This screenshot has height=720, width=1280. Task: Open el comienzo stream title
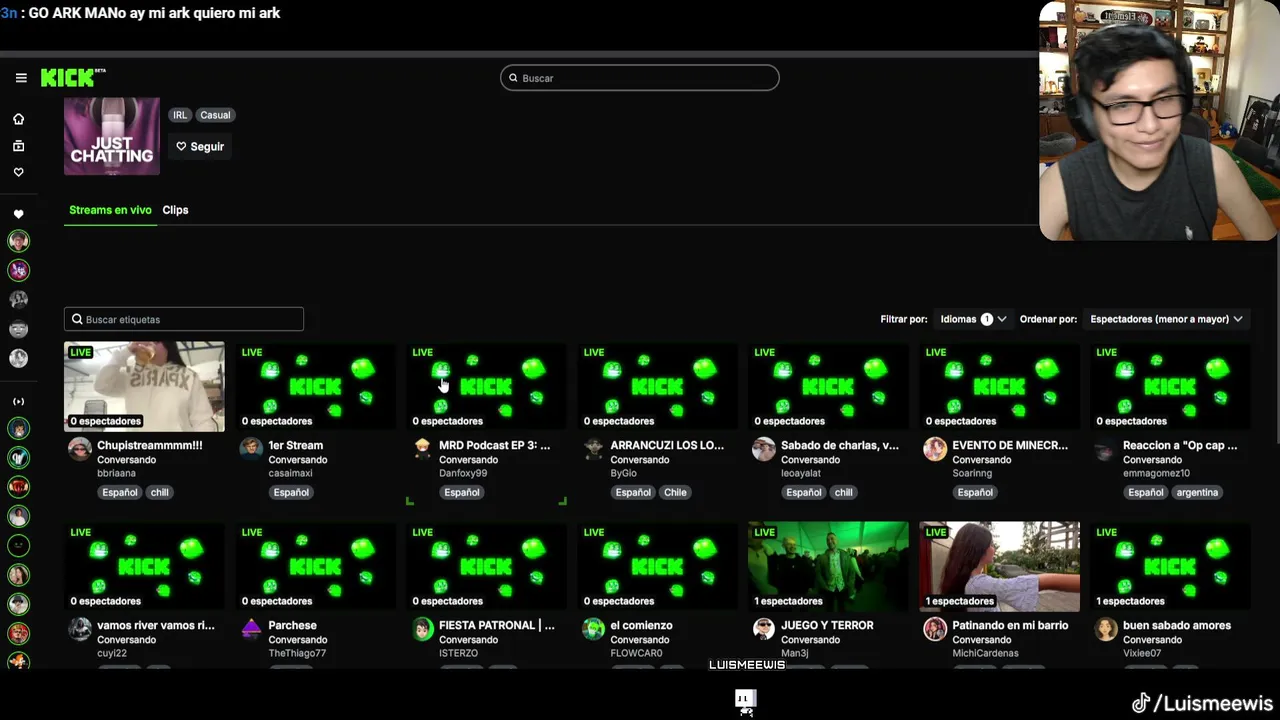[641, 625]
